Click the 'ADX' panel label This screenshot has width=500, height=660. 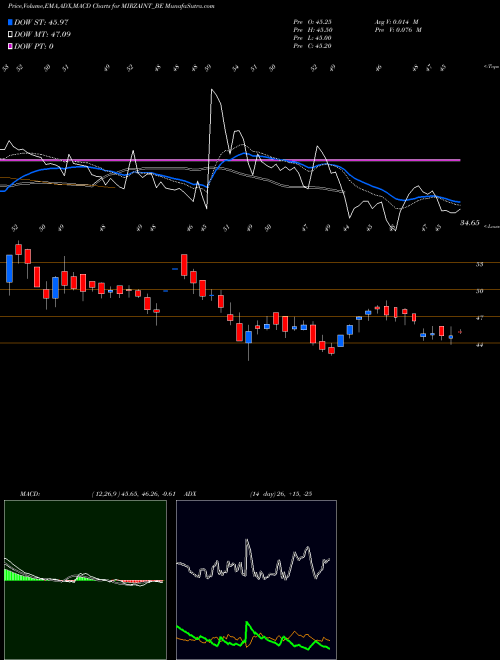point(190,494)
